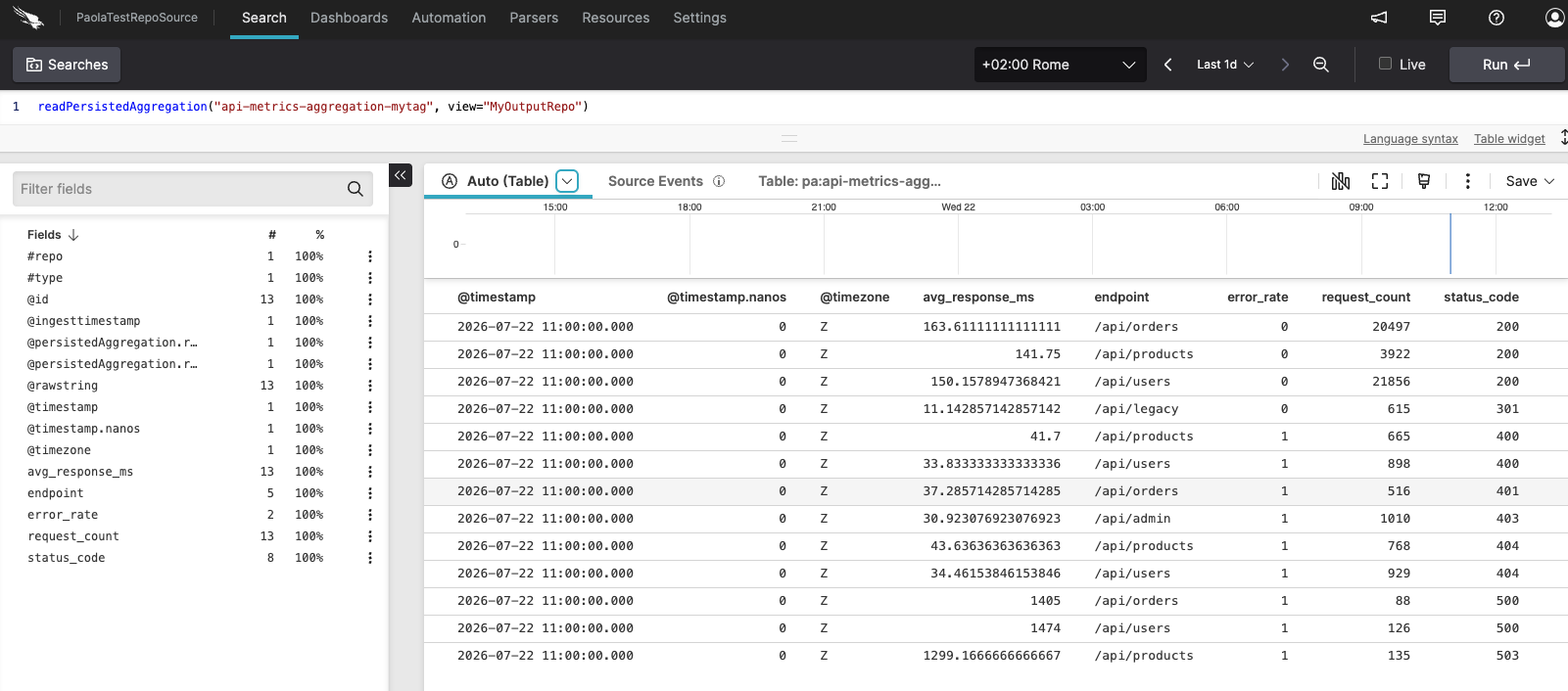Open the Settings tab
Viewport: 1568px width, 691px height.
[700, 18]
